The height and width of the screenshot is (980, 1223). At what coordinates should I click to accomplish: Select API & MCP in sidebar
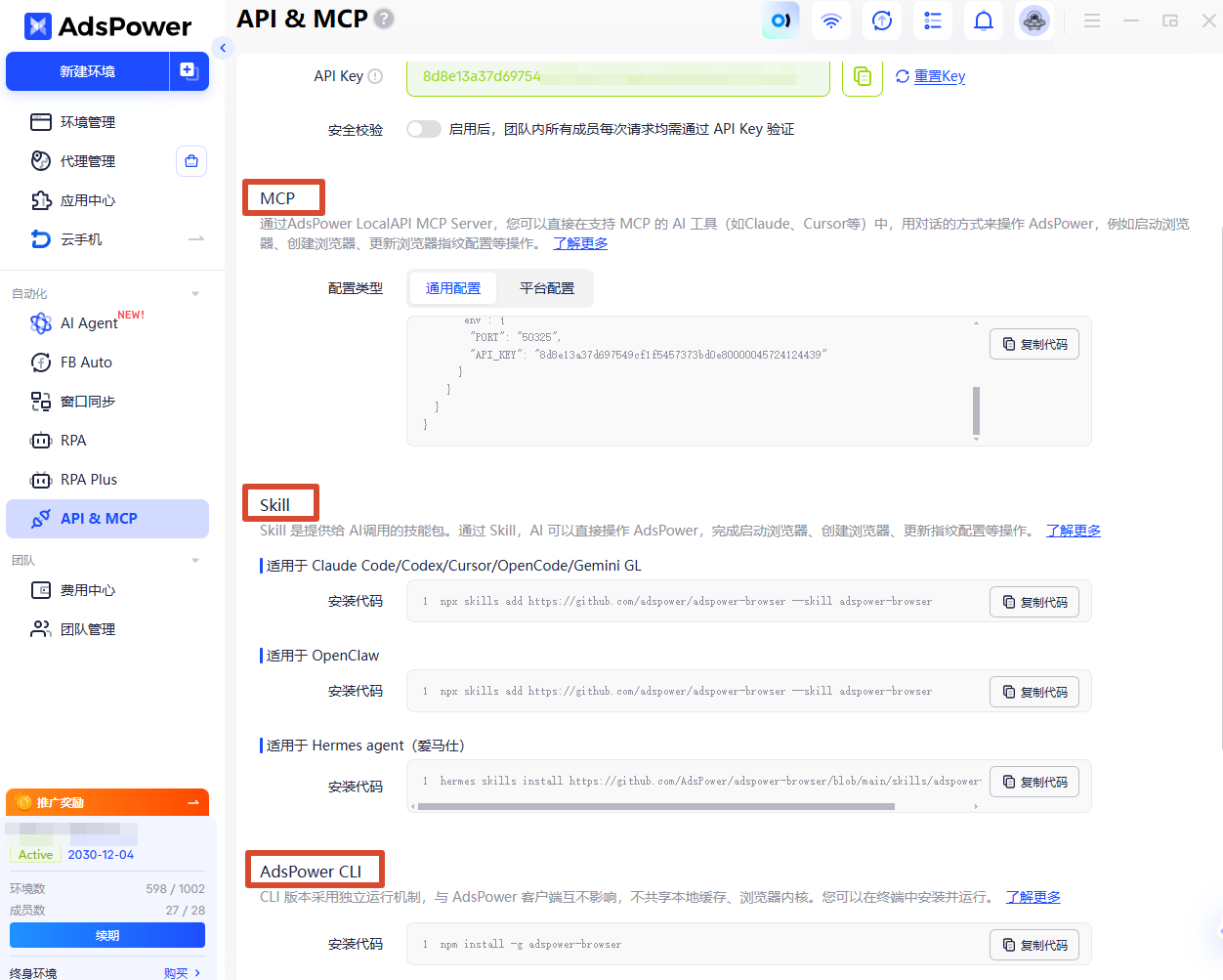click(107, 519)
